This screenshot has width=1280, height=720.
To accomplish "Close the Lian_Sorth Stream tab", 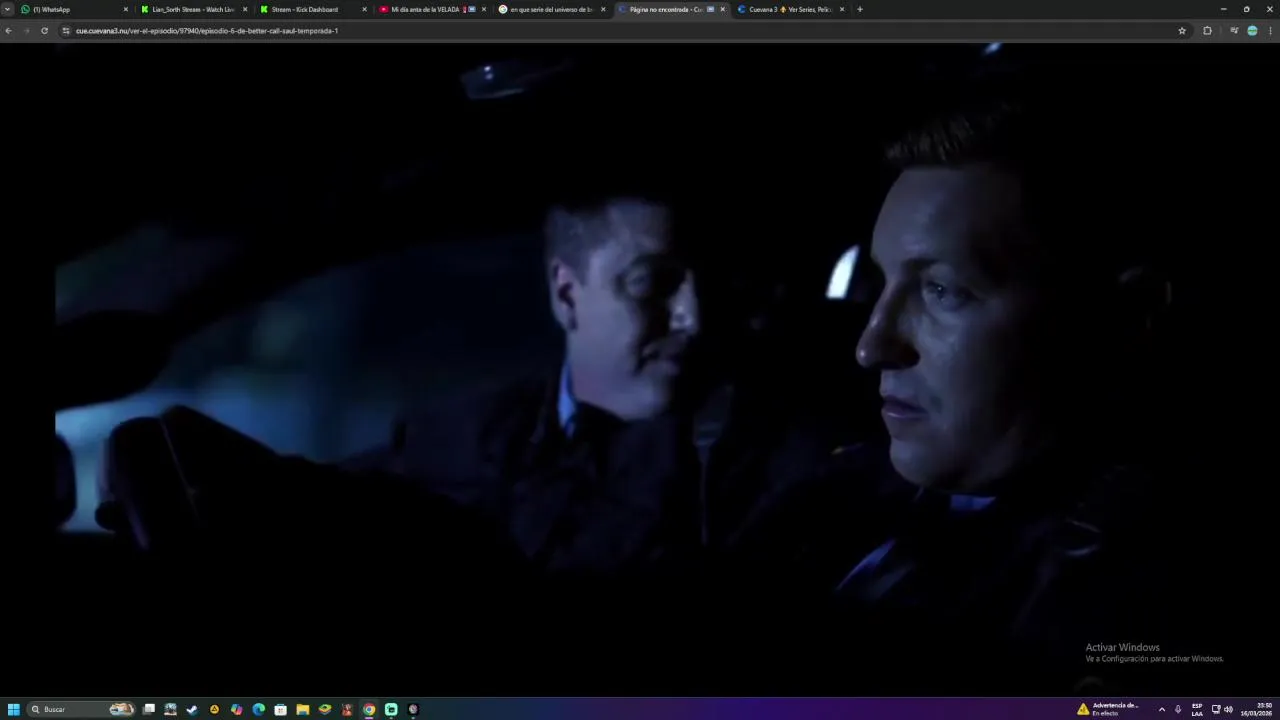I will click(245, 9).
